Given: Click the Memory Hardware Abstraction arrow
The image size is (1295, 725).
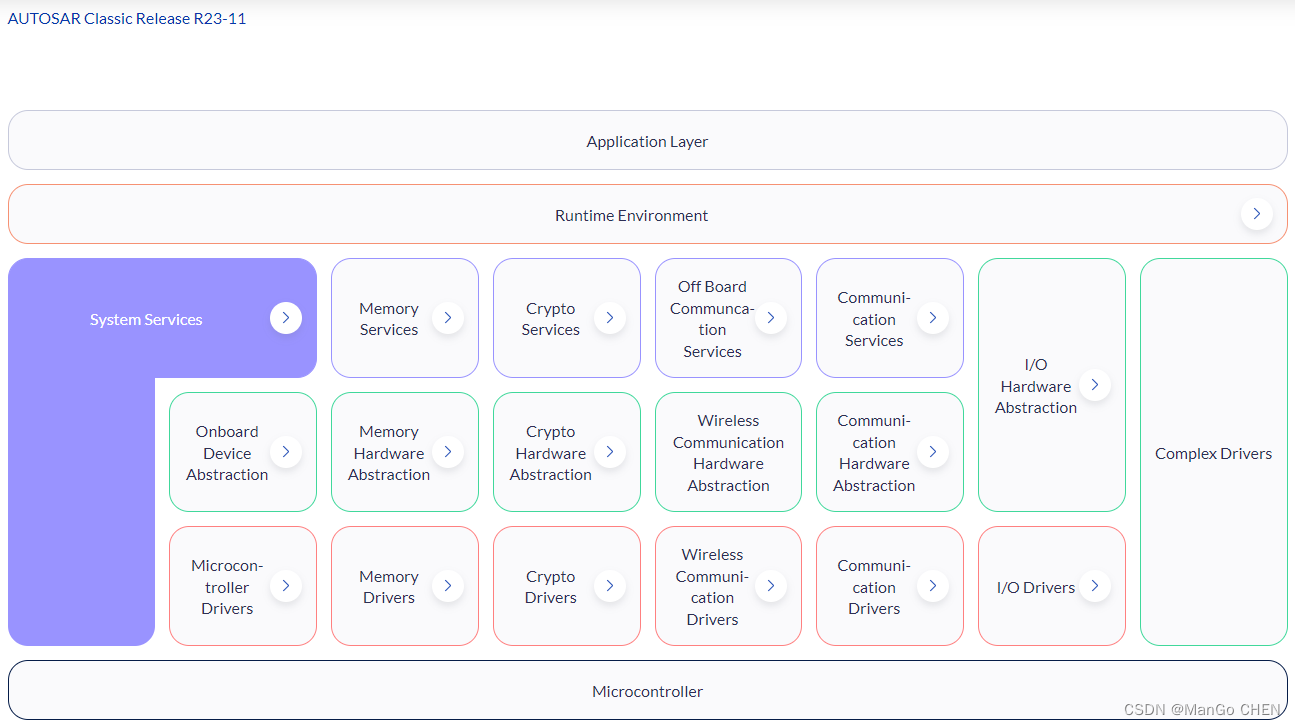Looking at the screenshot, I should pos(448,451).
